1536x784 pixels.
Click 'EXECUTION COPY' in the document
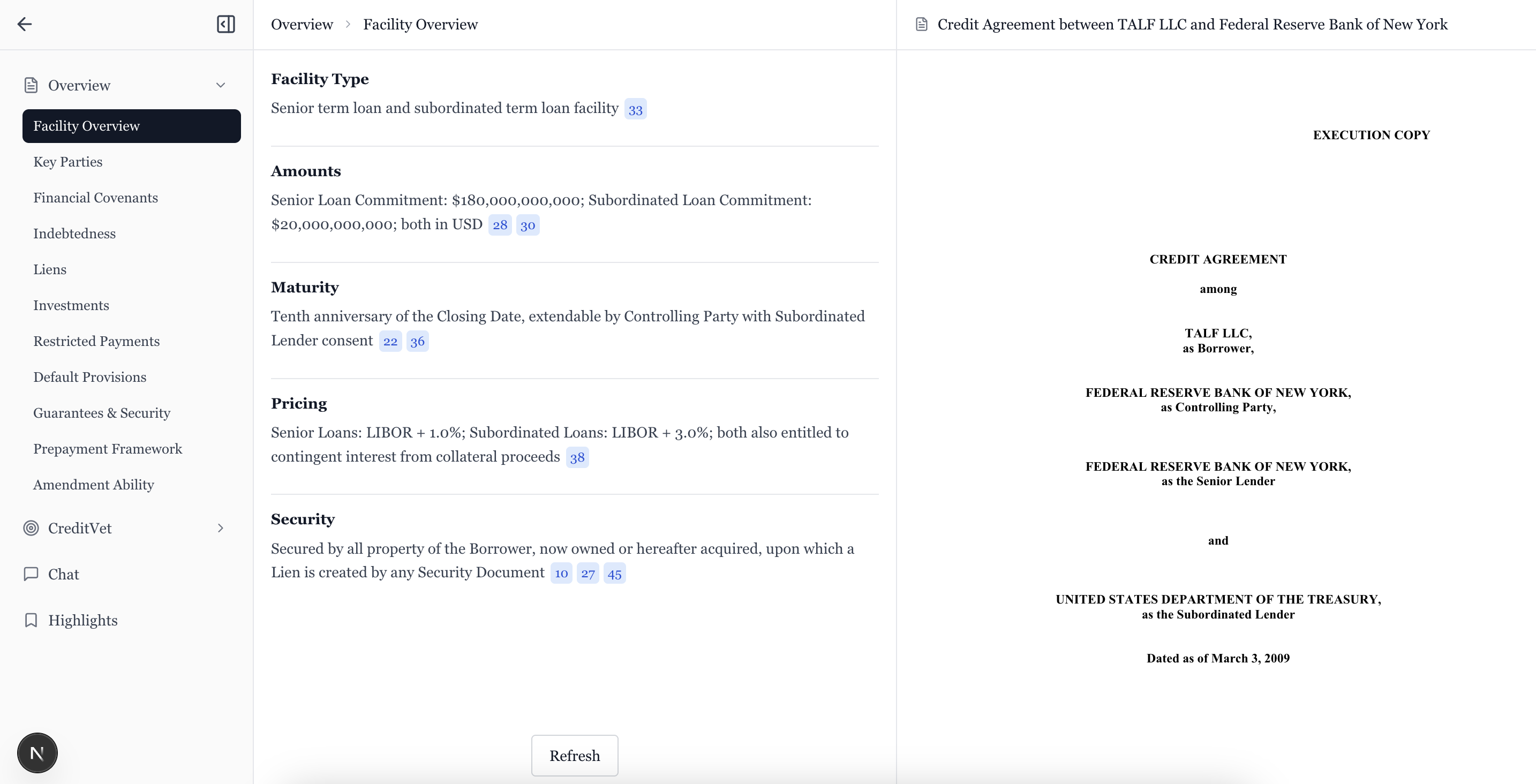coord(1372,135)
